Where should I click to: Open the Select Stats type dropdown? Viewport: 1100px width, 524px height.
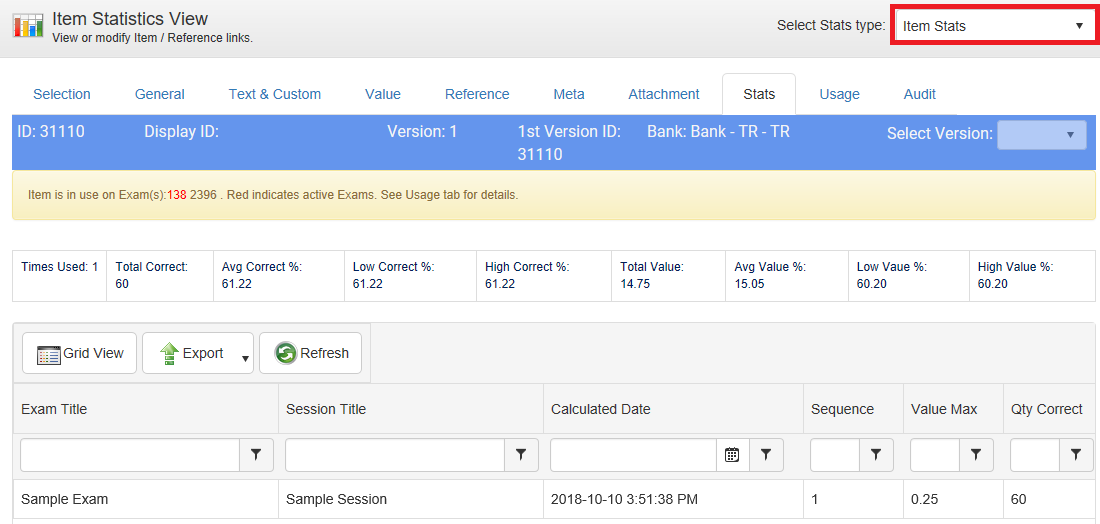[993, 26]
